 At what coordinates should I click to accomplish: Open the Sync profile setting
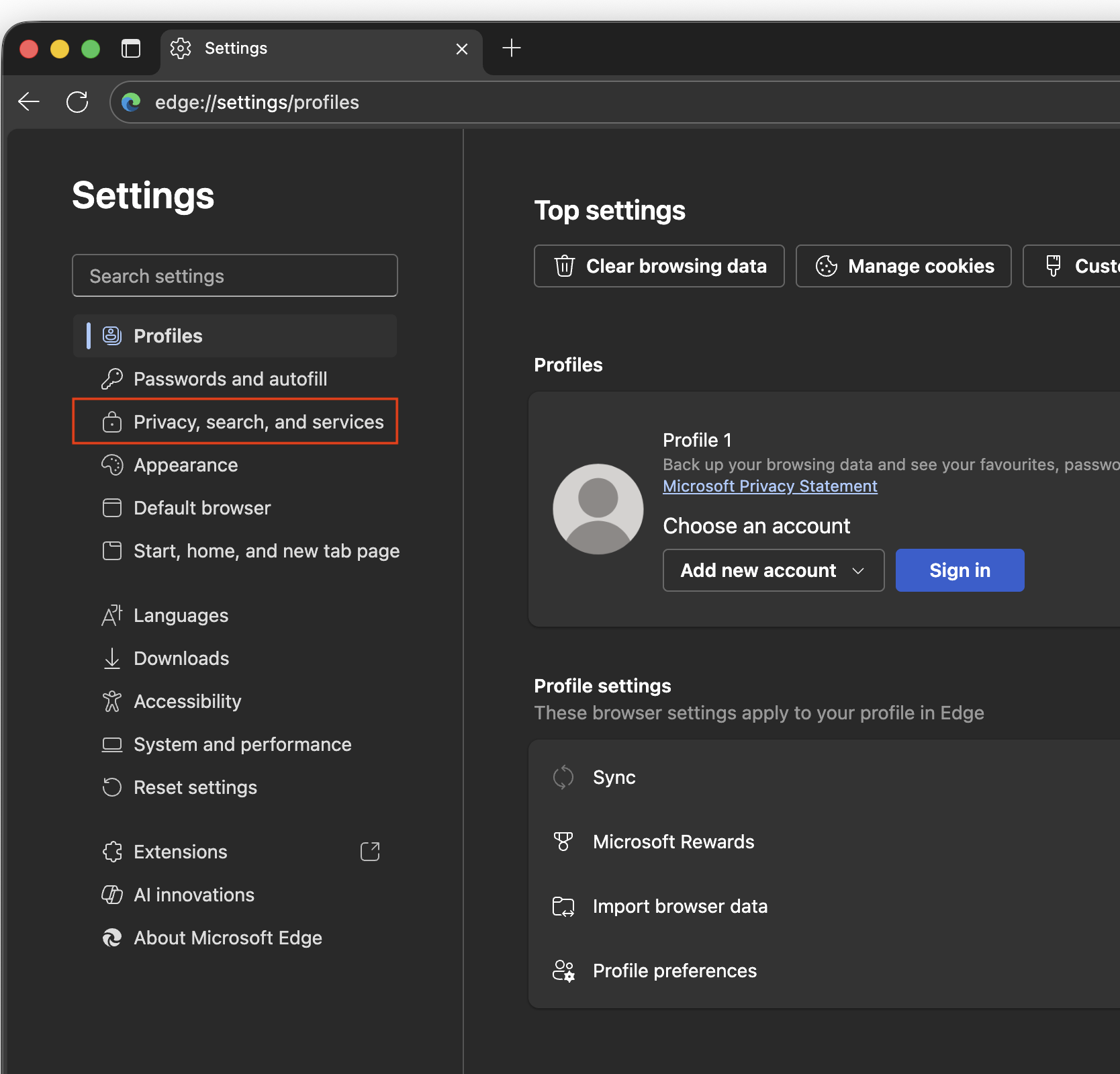point(825,777)
